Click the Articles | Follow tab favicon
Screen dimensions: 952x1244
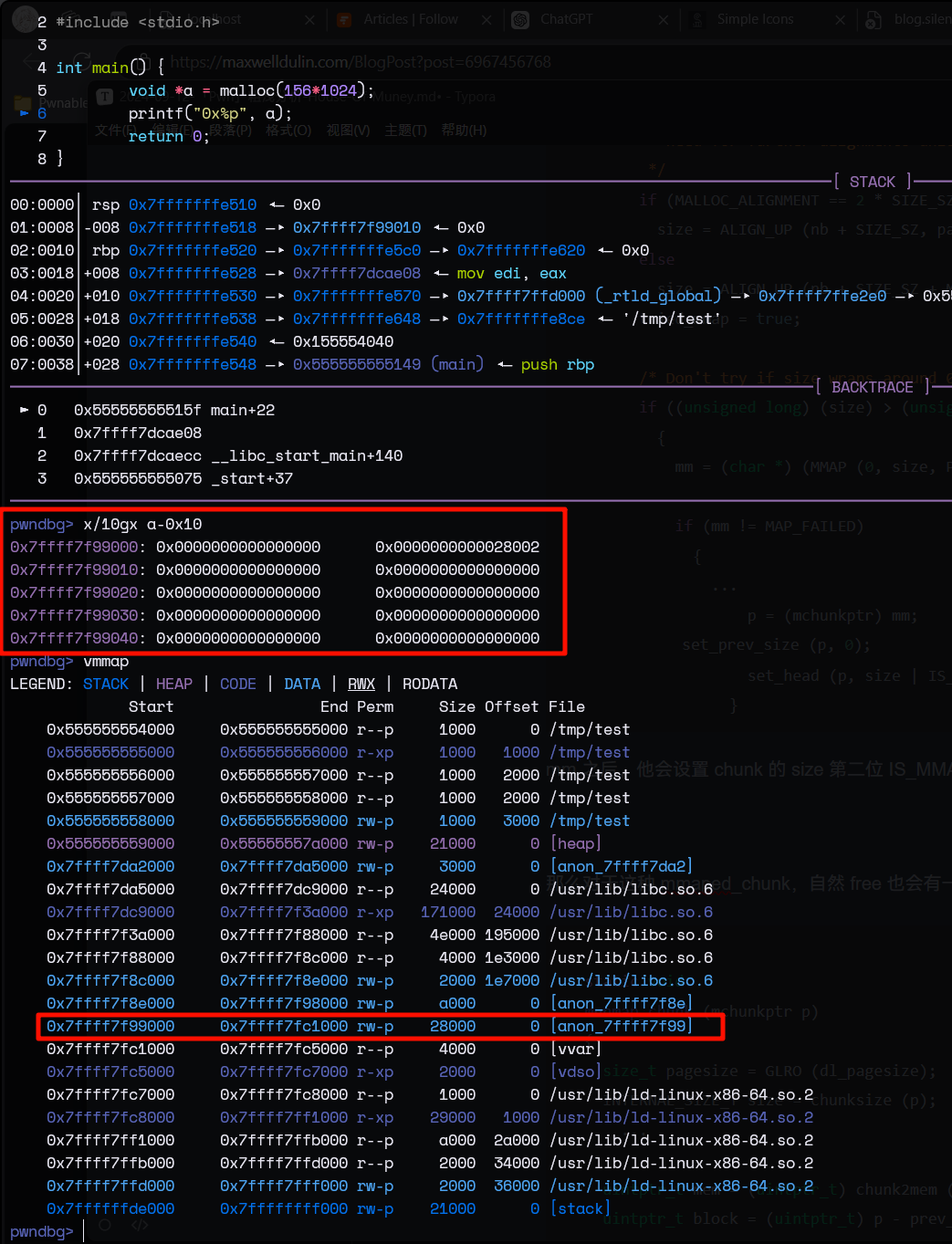(x=344, y=20)
